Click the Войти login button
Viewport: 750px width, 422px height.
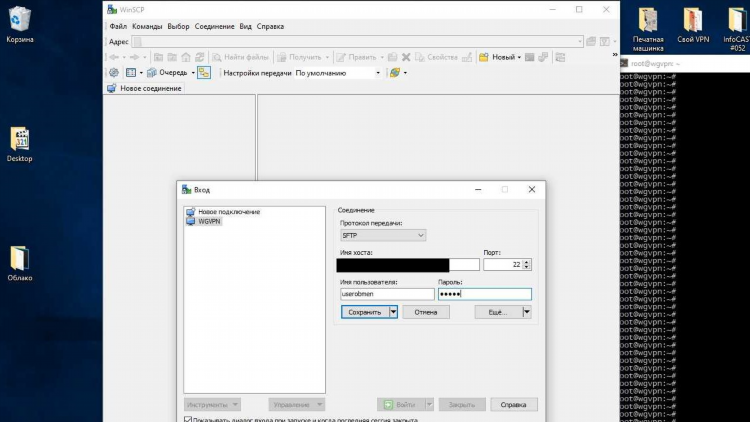[x=401, y=405]
